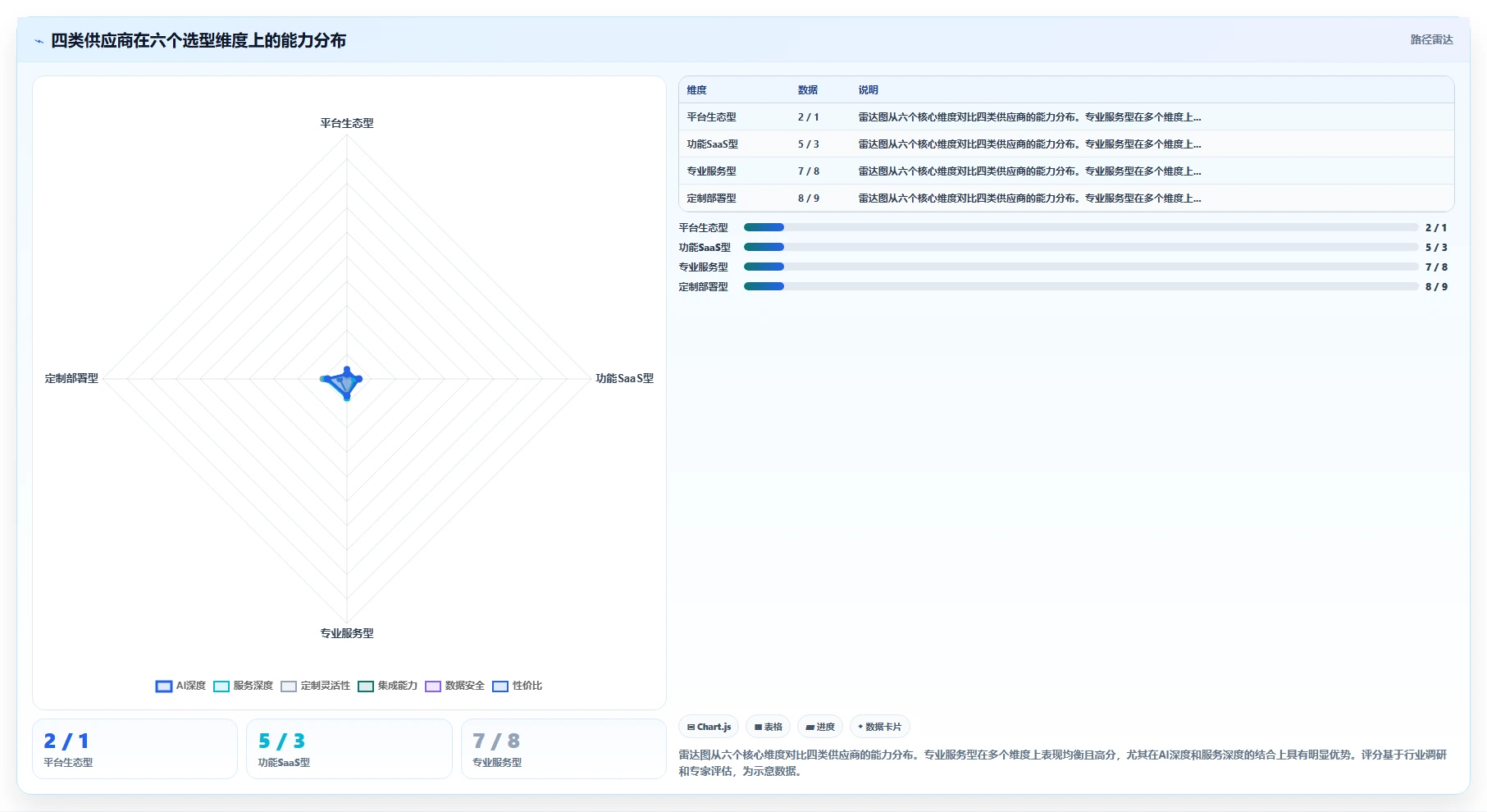Click the Chart.js tag chip

709,727
